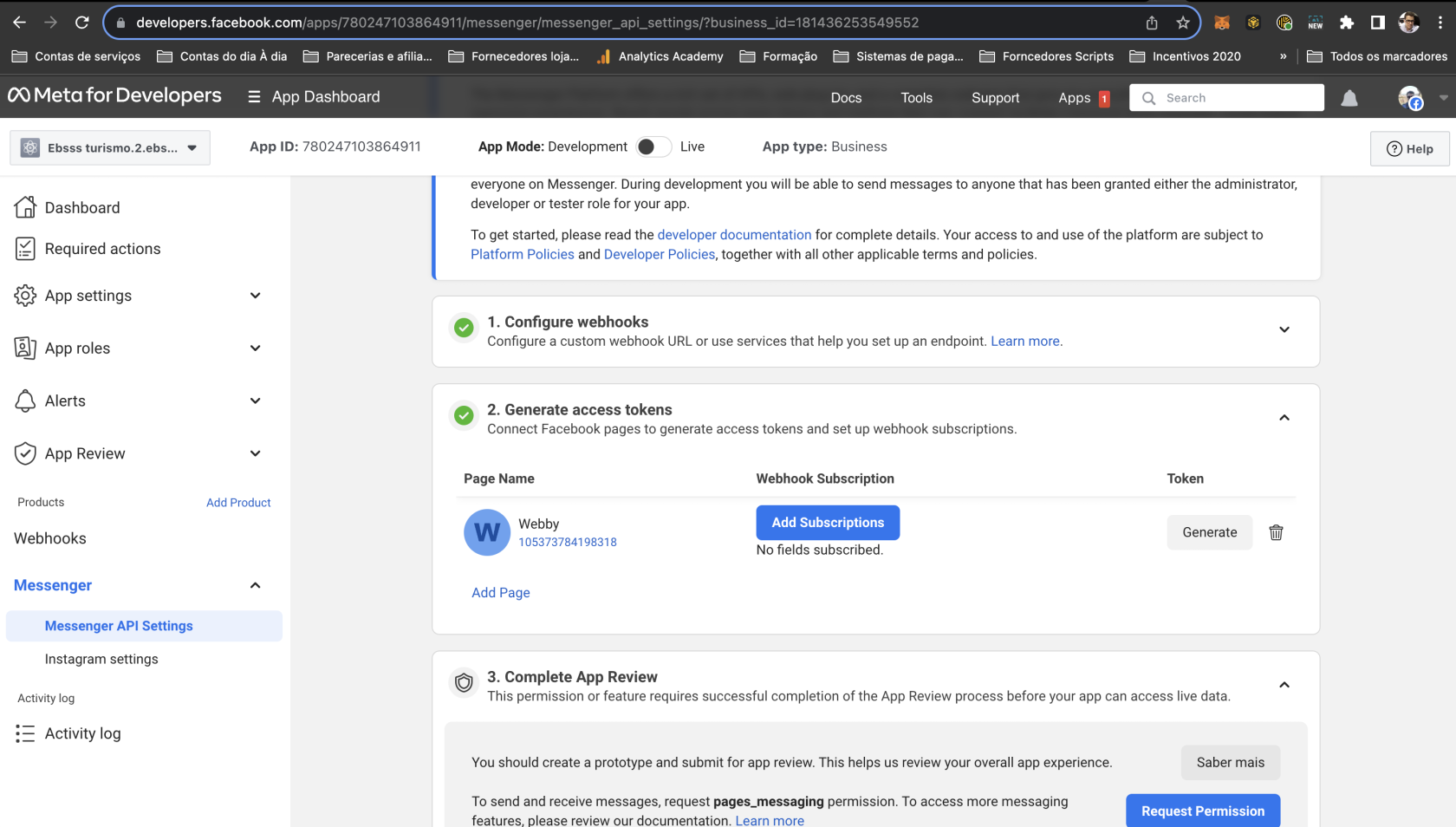Click the App roles person badge icon
Image resolution: width=1456 pixels, height=827 pixels.
tap(25, 348)
